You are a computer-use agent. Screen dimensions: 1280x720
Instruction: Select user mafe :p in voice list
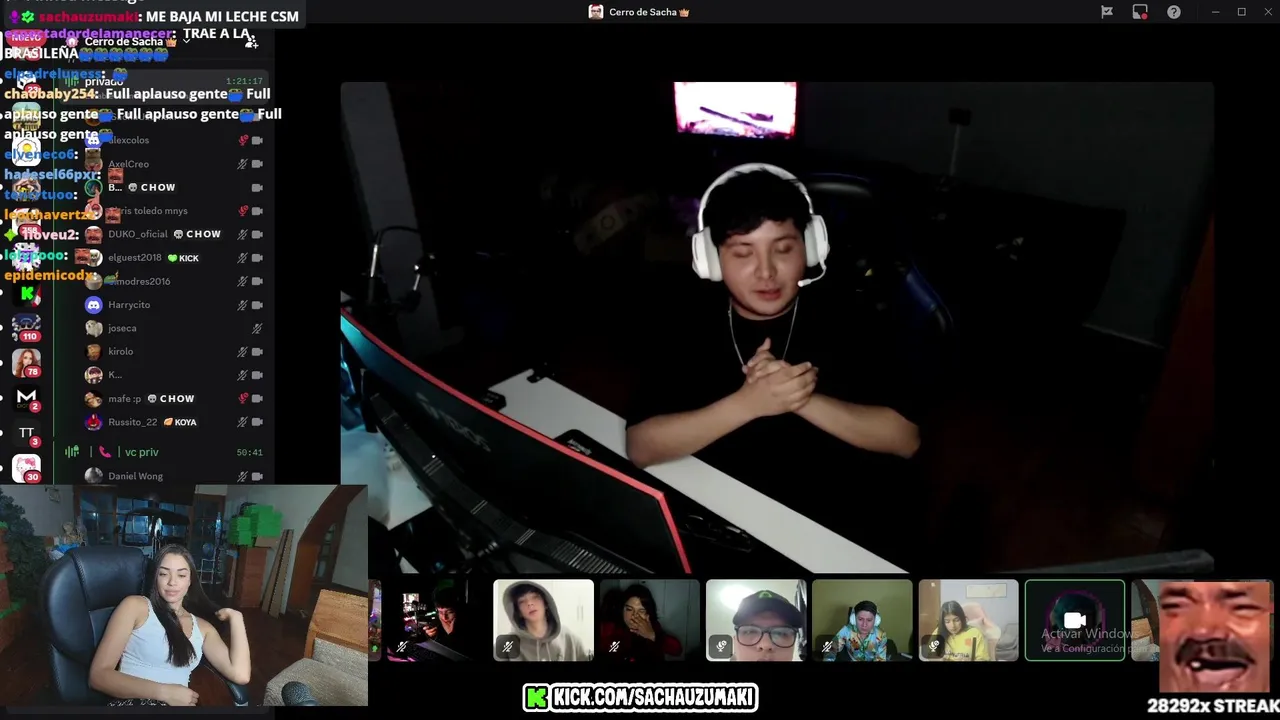[x=124, y=399]
